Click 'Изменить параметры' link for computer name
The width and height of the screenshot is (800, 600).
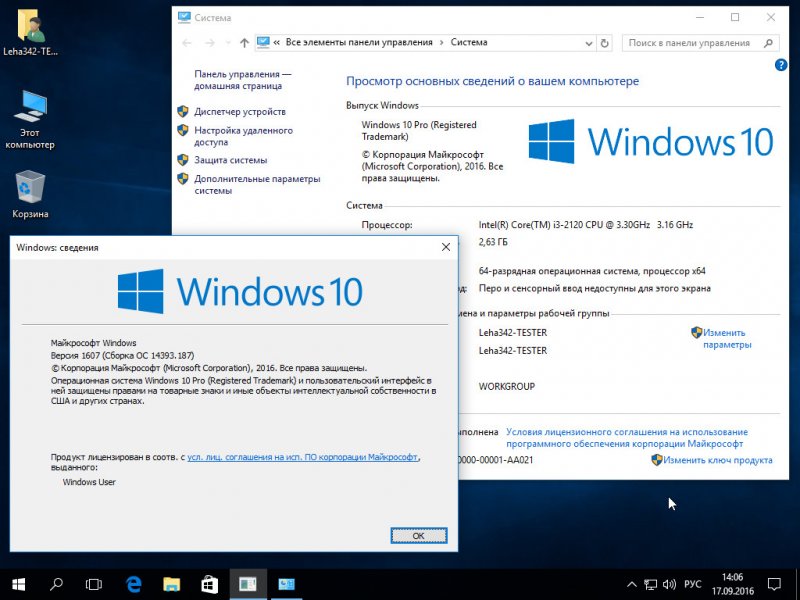[x=727, y=339]
